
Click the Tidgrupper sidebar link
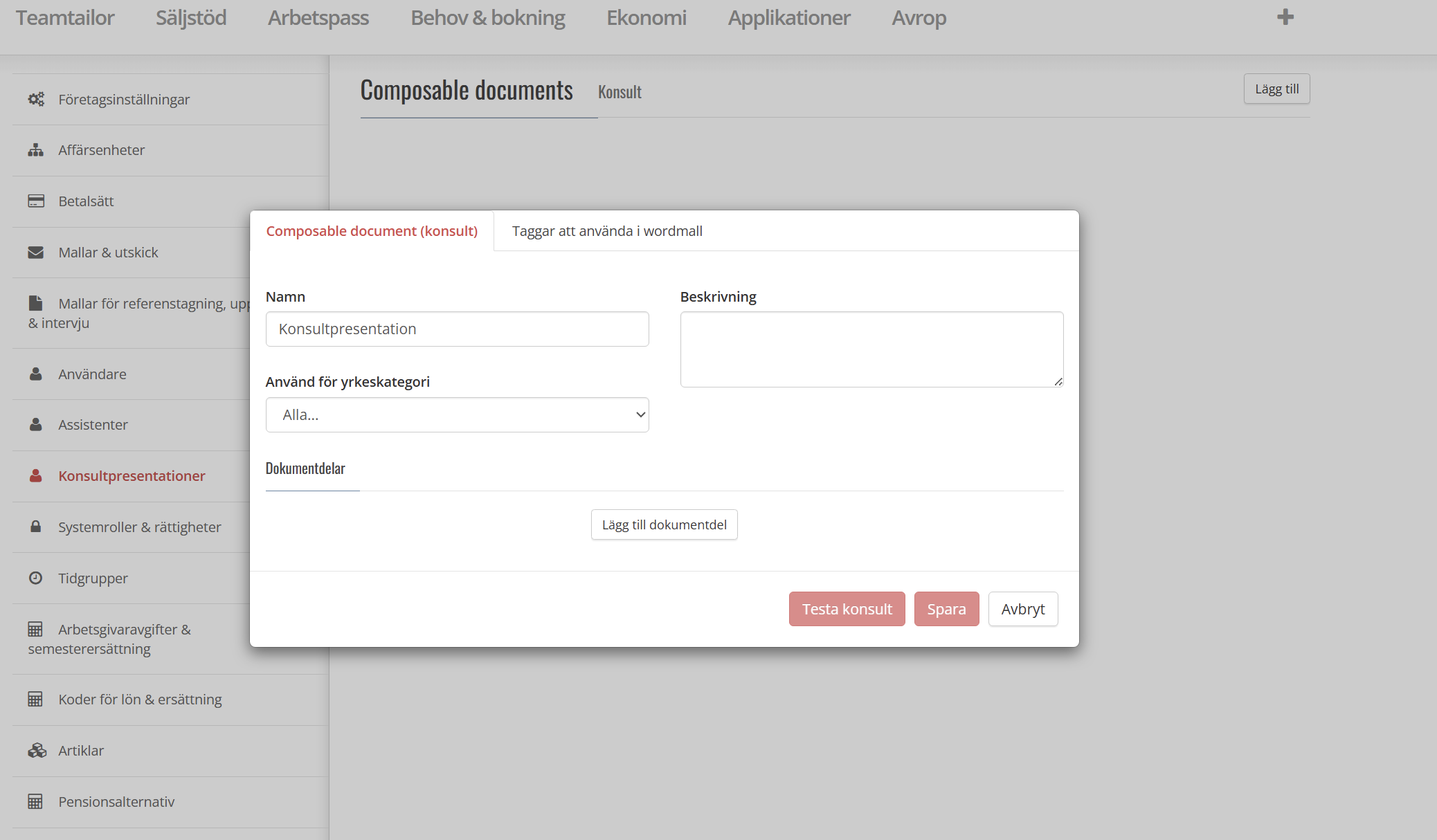coord(93,578)
